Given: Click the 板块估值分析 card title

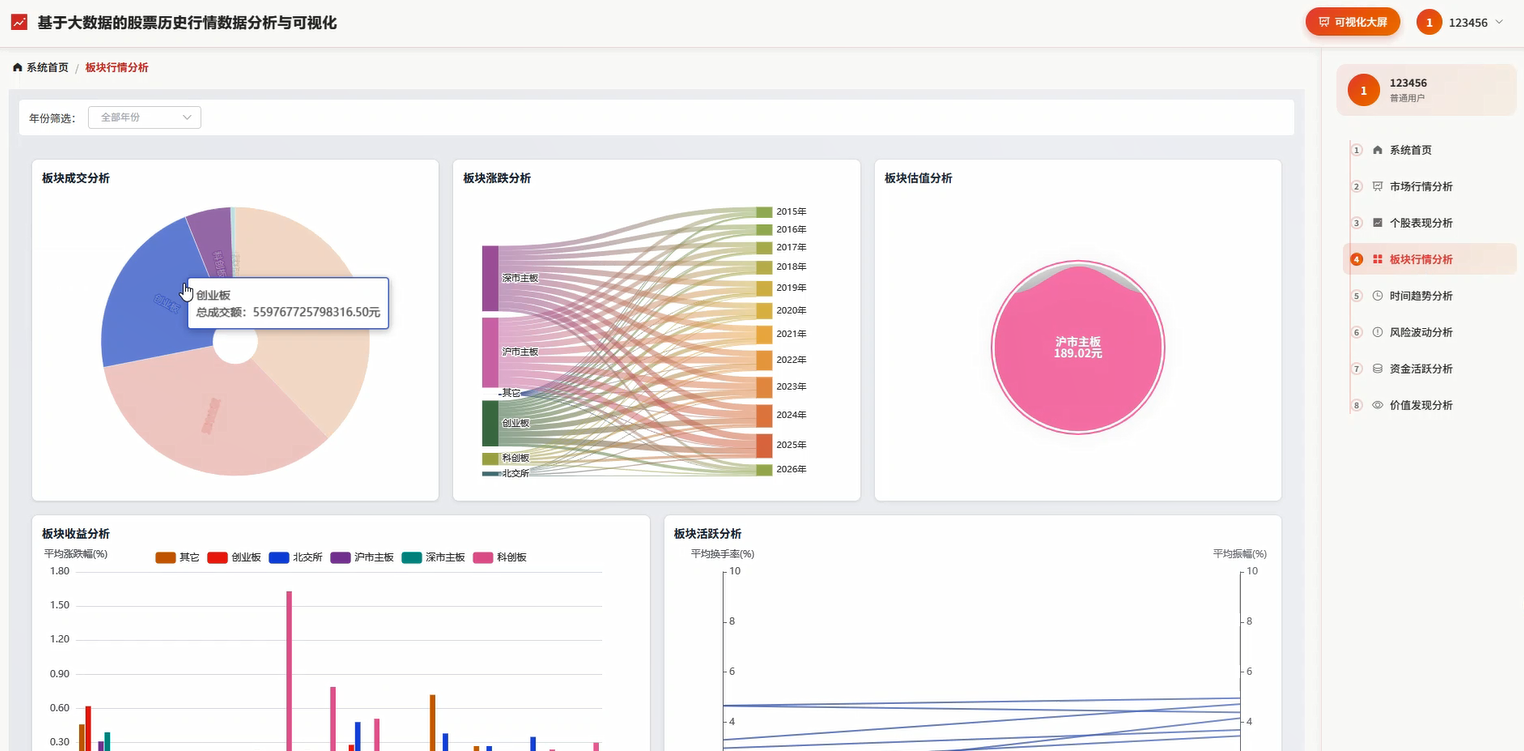Looking at the screenshot, I should [x=918, y=179].
